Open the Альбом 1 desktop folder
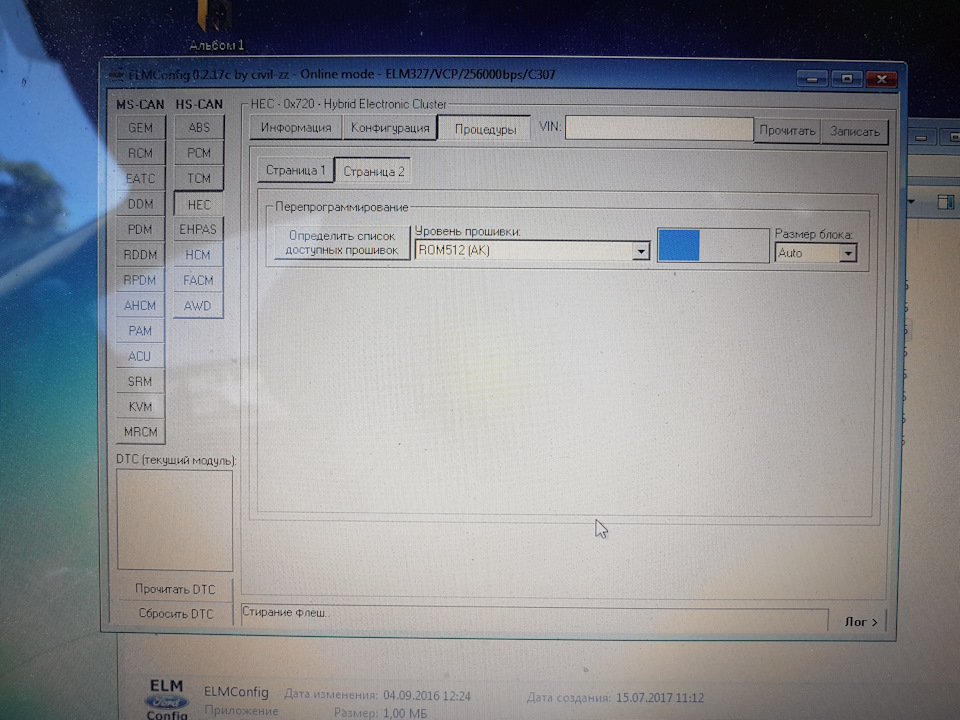The height and width of the screenshot is (720, 960). tap(216, 26)
